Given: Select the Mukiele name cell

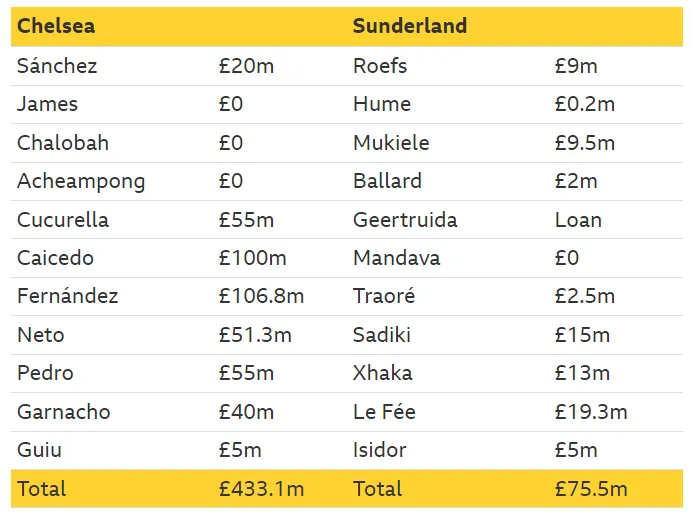Looking at the screenshot, I should pos(391,143).
